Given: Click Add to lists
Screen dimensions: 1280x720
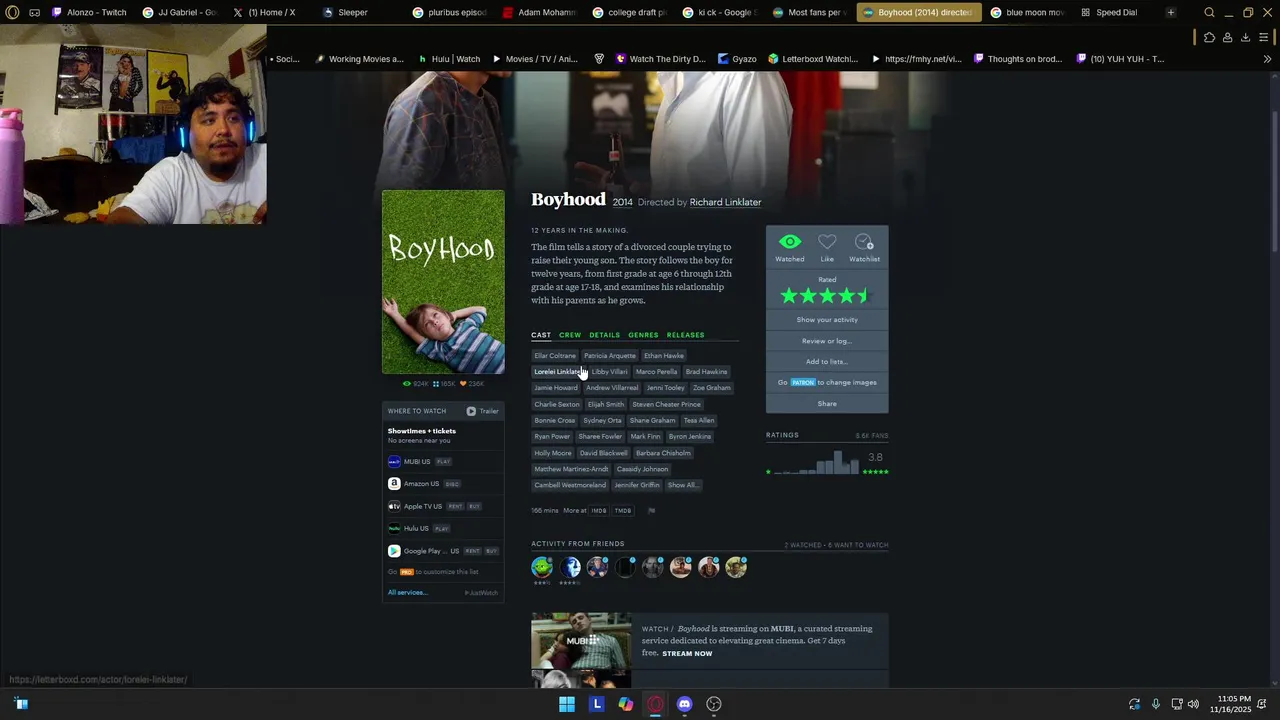Looking at the screenshot, I should (x=827, y=362).
